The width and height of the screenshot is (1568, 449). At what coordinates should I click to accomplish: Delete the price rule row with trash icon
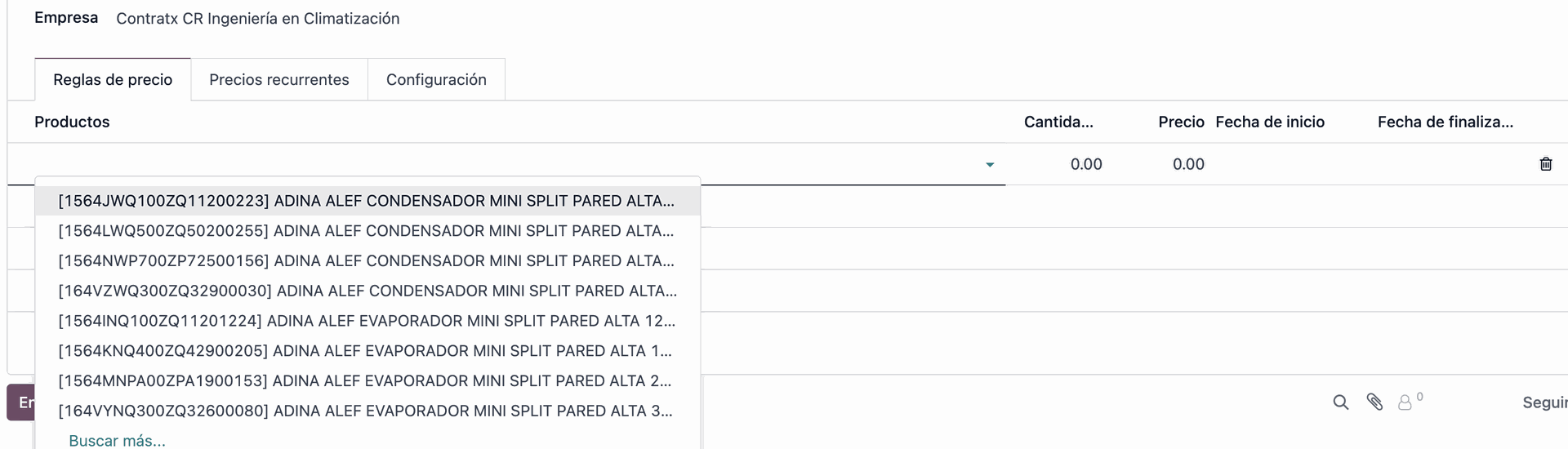pyautogui.click(x=1545, y=164)
